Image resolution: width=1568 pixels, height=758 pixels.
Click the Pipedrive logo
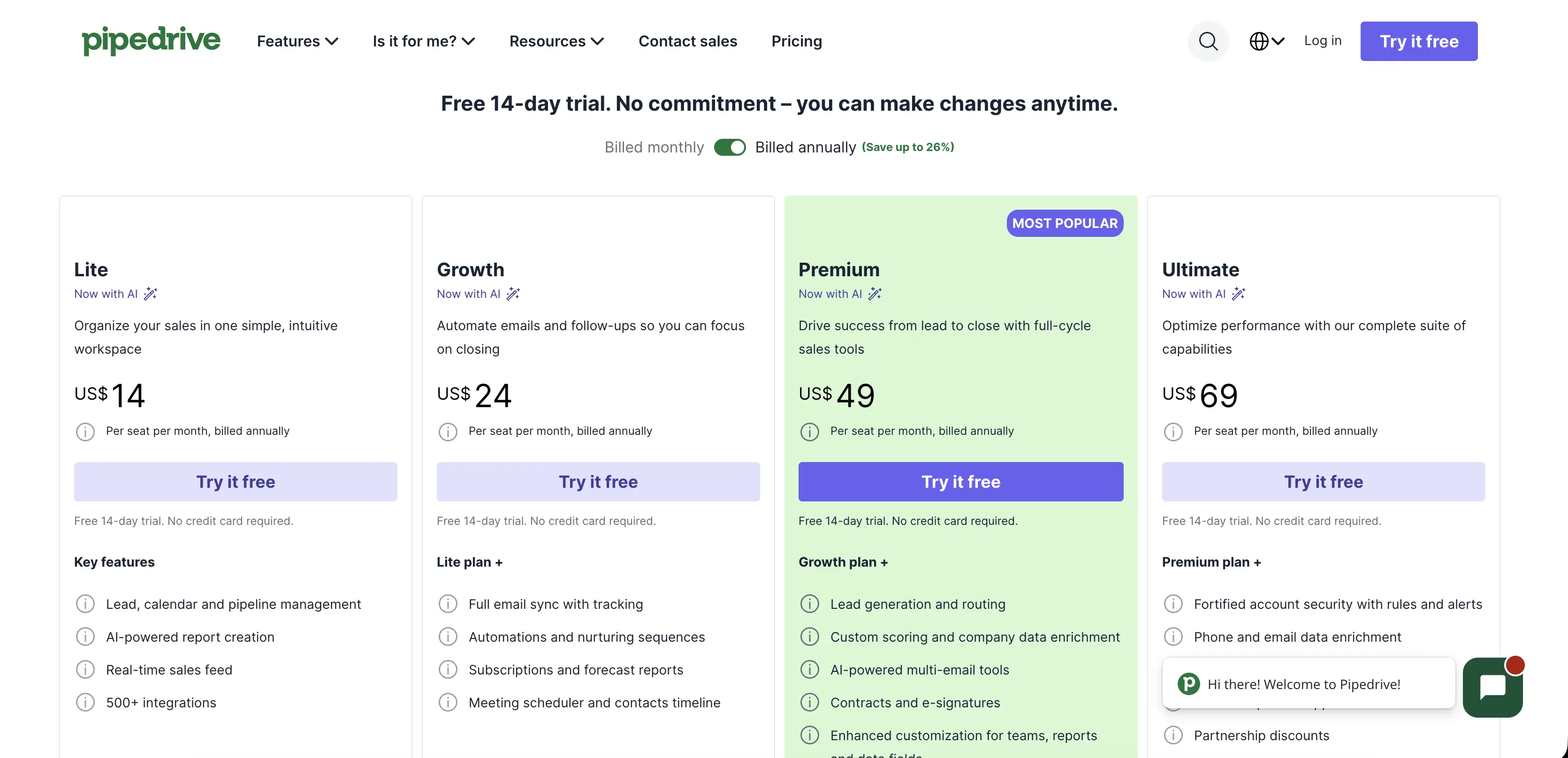(x=151, y=41)
